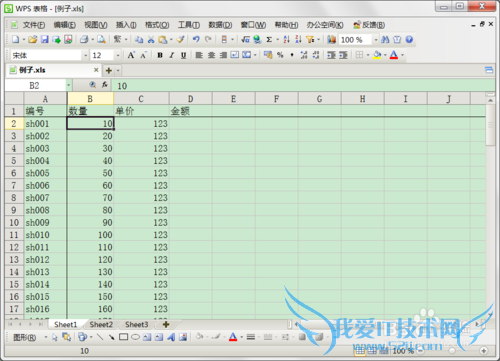
Task: Apply the yellow fill color
Action: click(x=377, y=55)
